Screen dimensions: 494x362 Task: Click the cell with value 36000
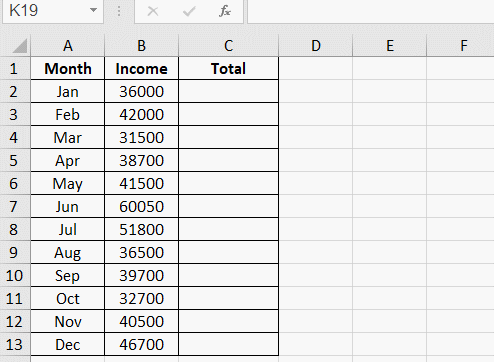point(142,92)
